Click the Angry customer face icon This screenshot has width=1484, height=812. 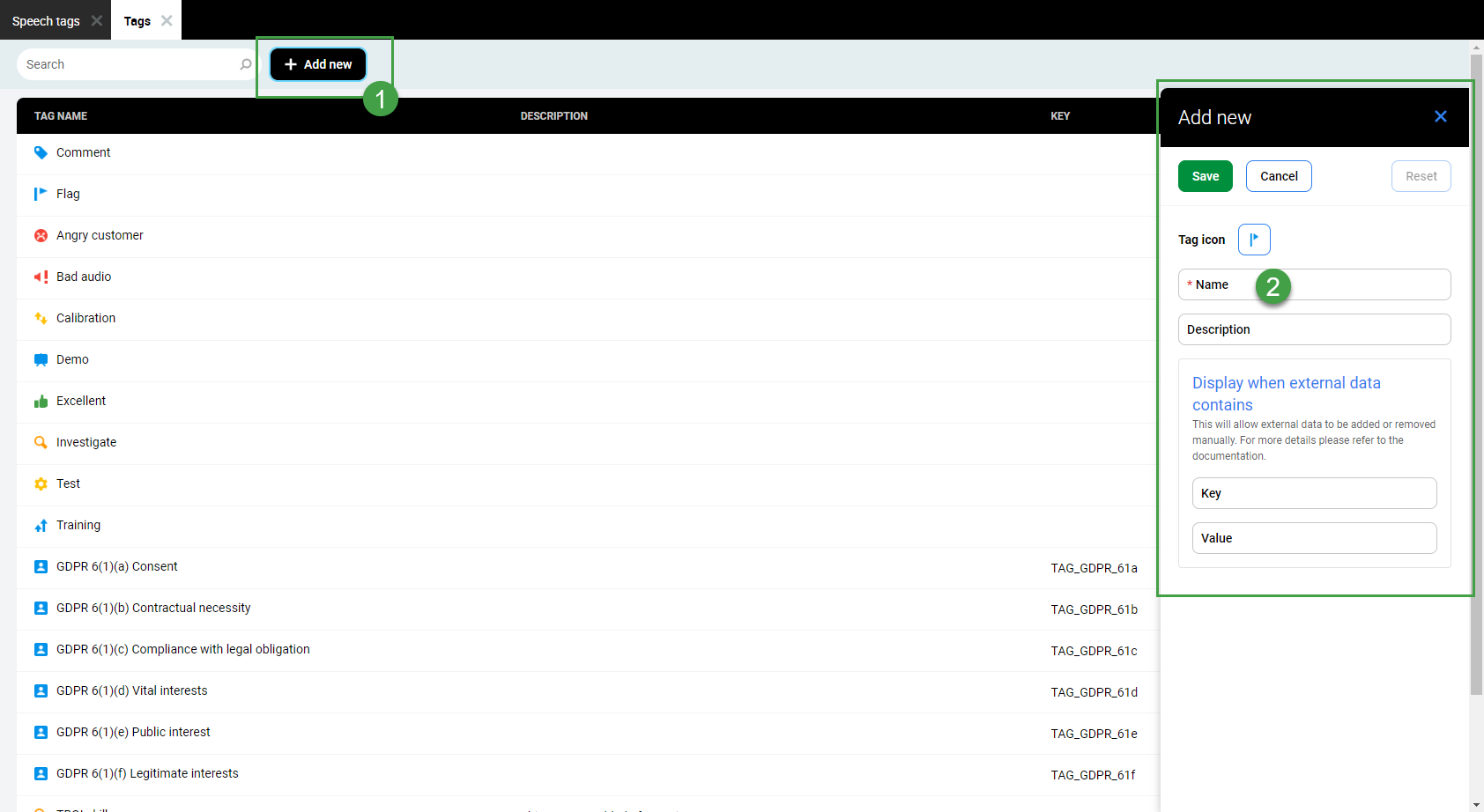(41, 234)
